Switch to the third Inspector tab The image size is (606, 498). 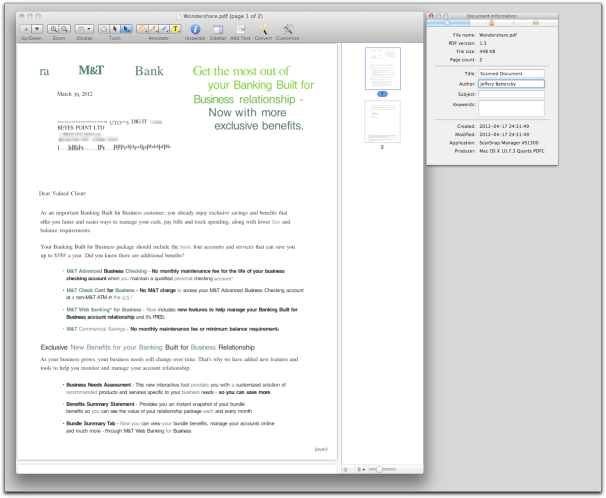536,23
